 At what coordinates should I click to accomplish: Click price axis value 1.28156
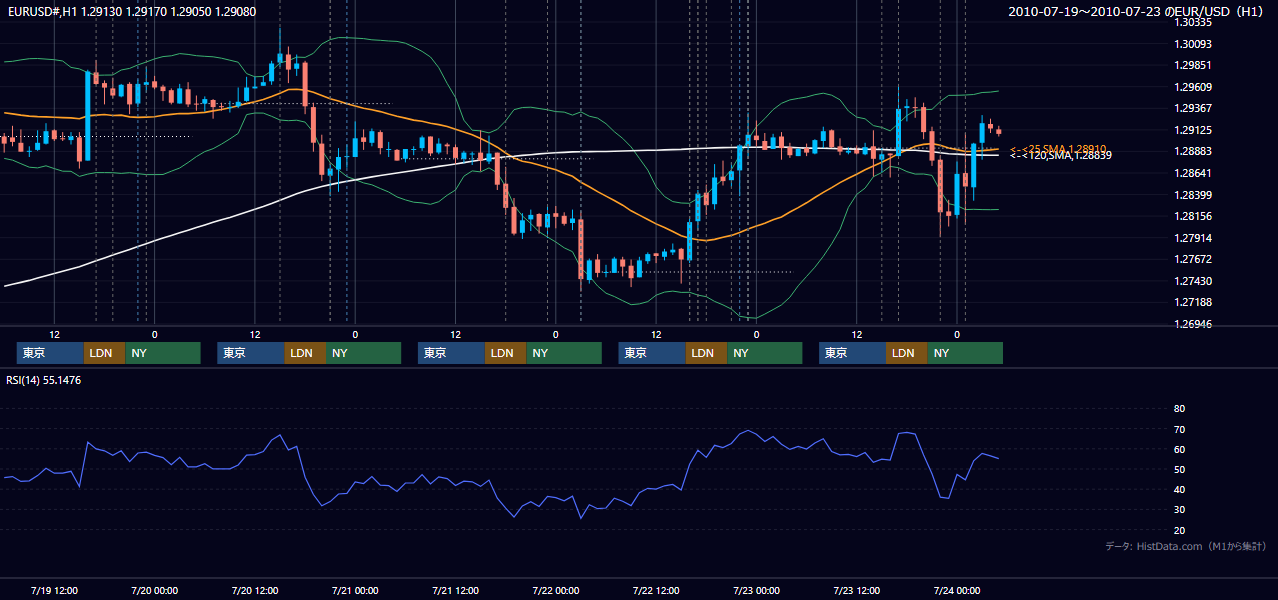coord(1193,216)
